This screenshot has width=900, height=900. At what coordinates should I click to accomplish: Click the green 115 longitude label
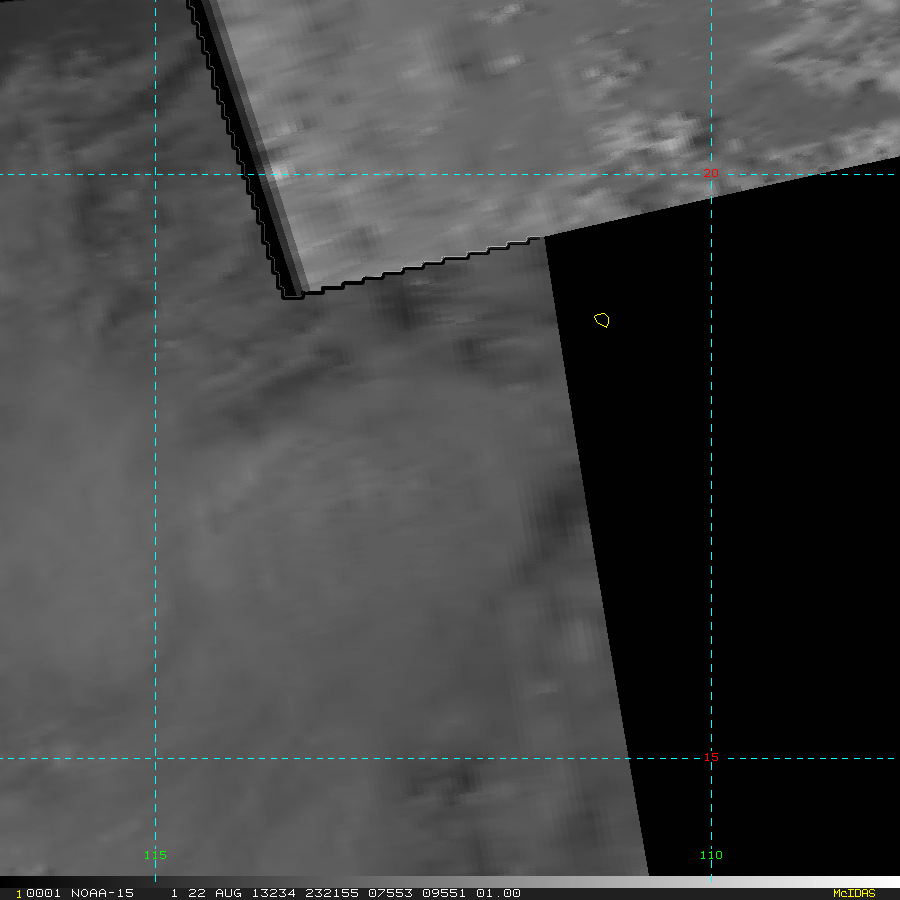[x=155, y=855]
